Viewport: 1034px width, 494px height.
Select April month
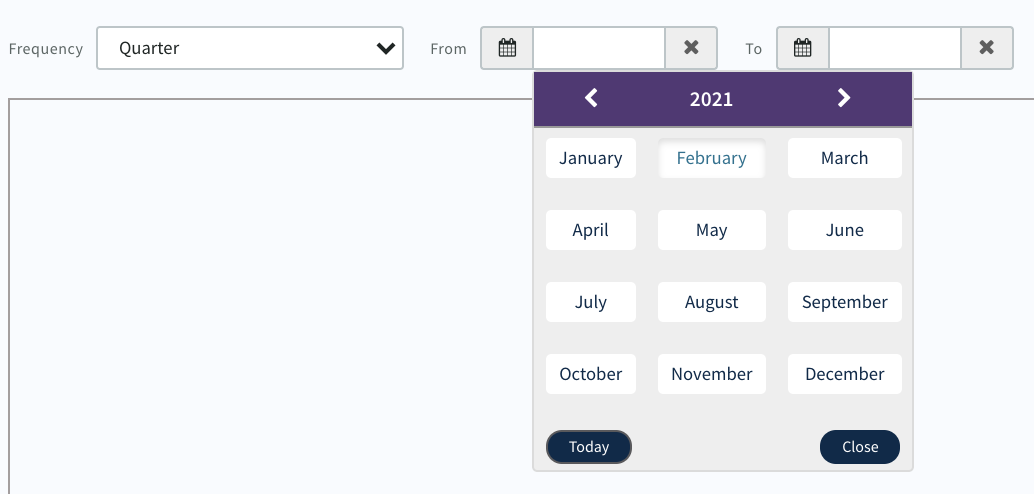pos(591,230)
